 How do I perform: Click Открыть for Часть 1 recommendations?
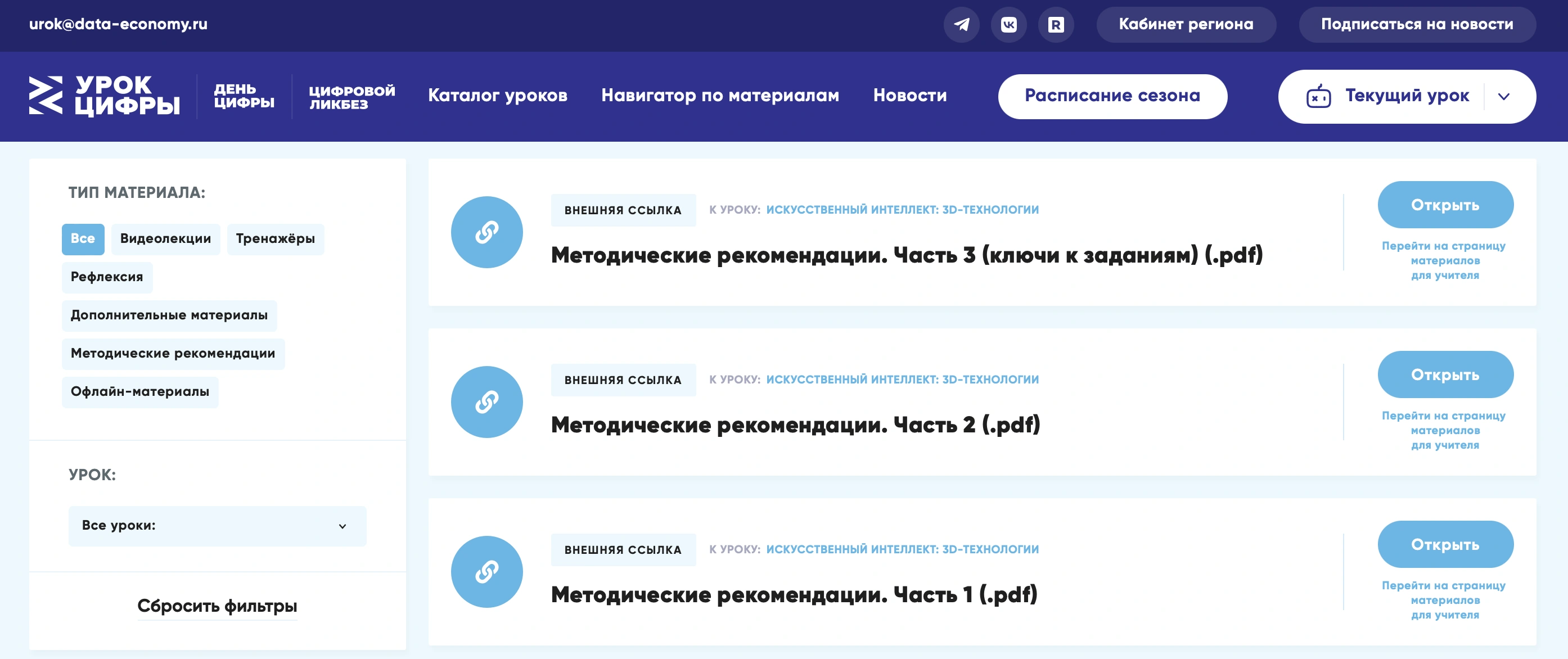click(x=1445, y=544)
